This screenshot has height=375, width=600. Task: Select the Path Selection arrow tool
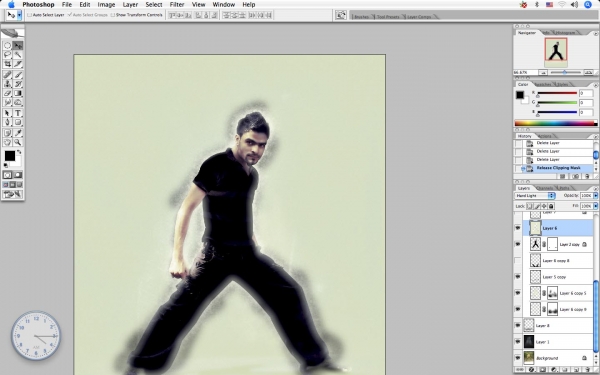coord(7,113)
